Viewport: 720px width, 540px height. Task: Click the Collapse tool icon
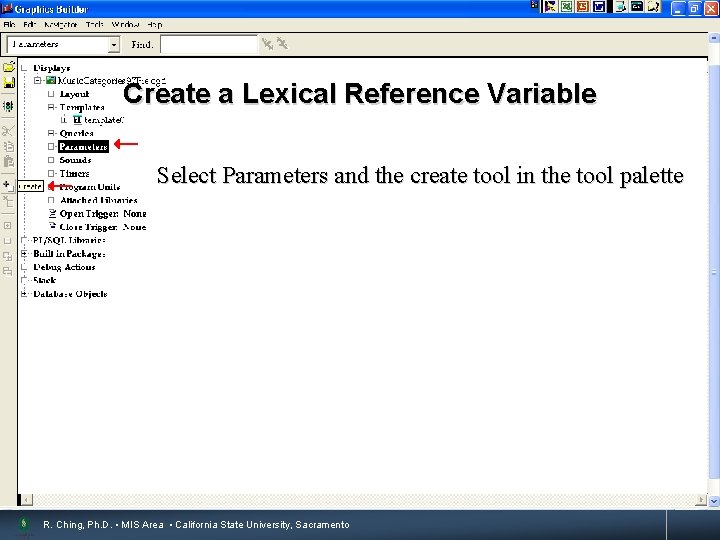7,241
